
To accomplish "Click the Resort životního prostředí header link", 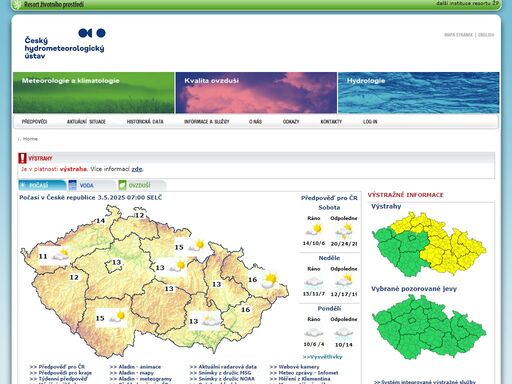I will tap(53, 4).
